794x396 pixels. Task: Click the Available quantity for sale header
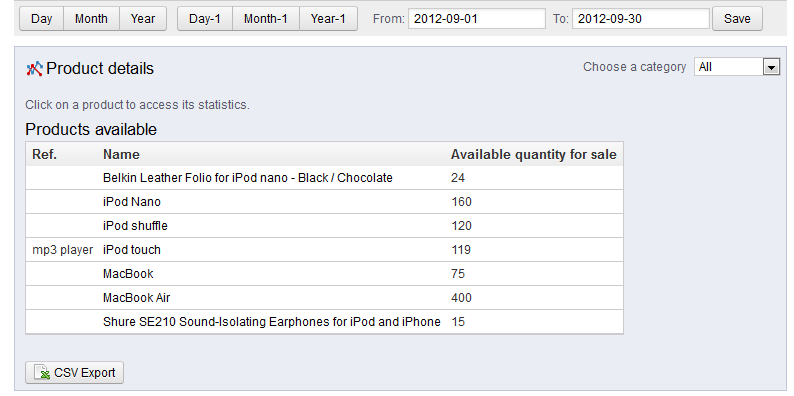tap(534, 154)
